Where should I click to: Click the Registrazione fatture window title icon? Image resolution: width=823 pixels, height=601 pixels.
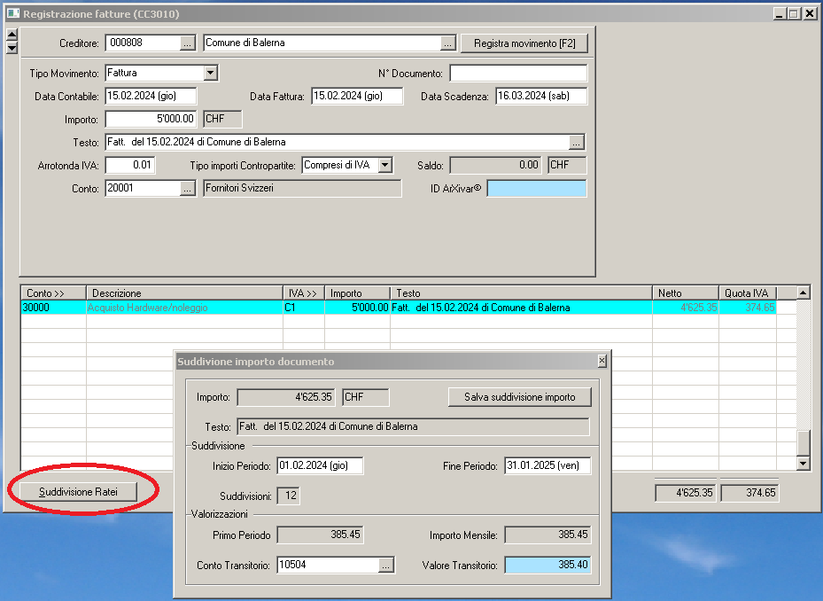[x=13, y=14]
